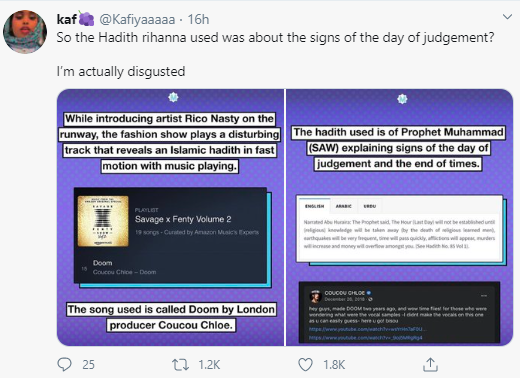
Task: View the 1.2K retweets count
Action: 209,365
